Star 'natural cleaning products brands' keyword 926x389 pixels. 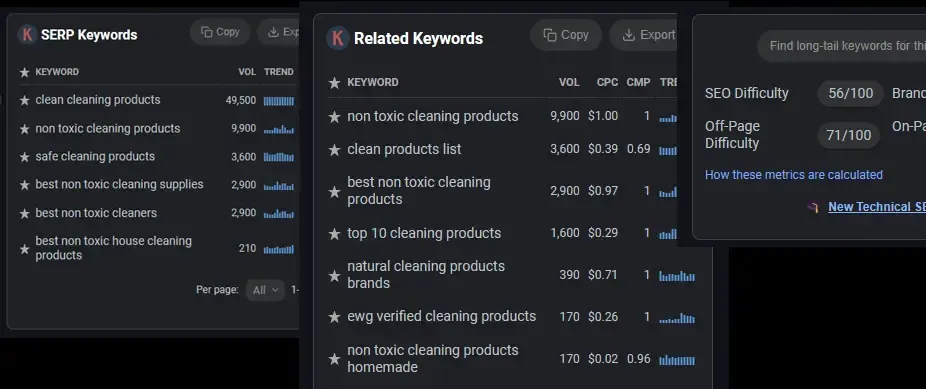coord(334,276)
